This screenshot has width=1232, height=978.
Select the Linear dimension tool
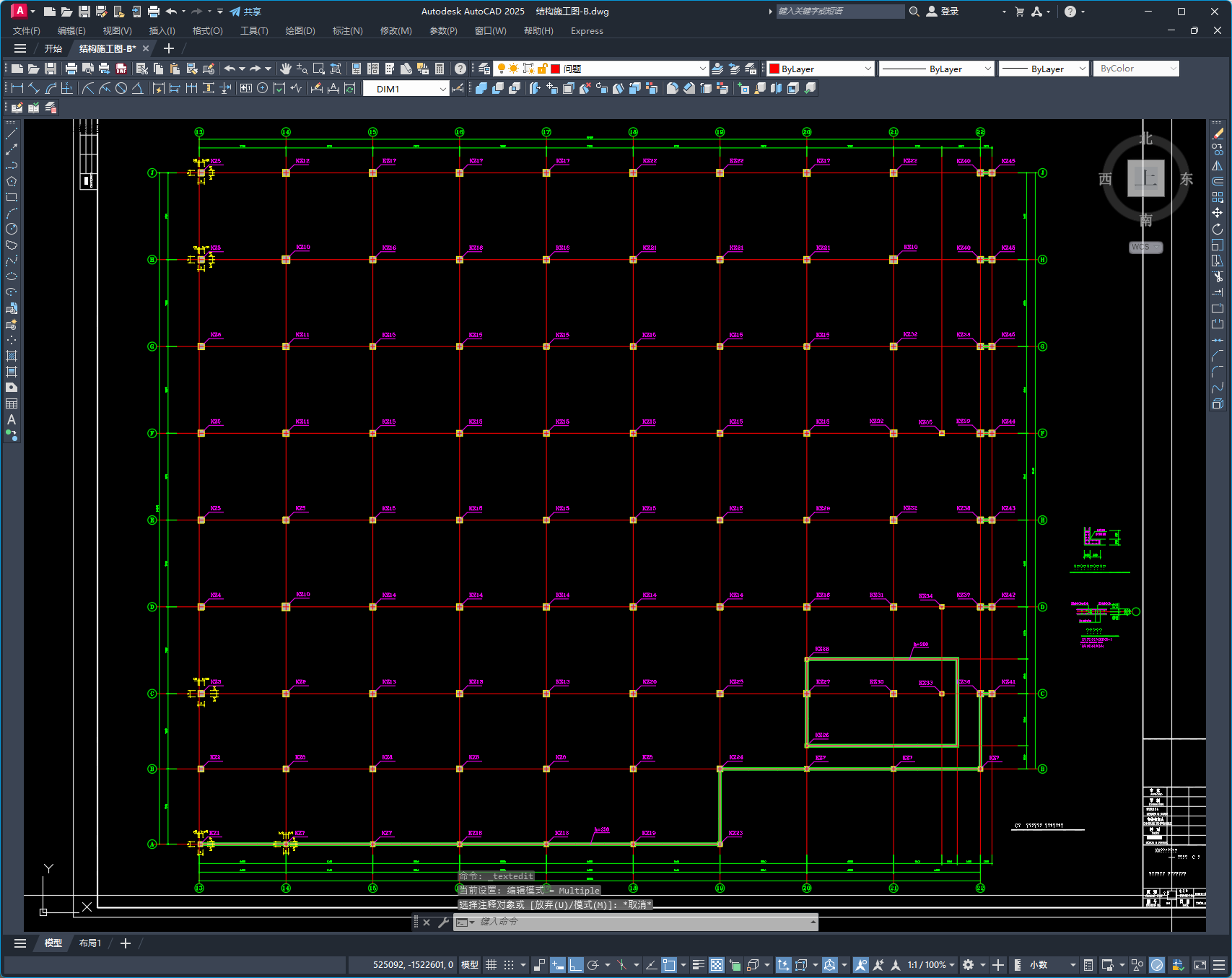click(x=17, y=88)
